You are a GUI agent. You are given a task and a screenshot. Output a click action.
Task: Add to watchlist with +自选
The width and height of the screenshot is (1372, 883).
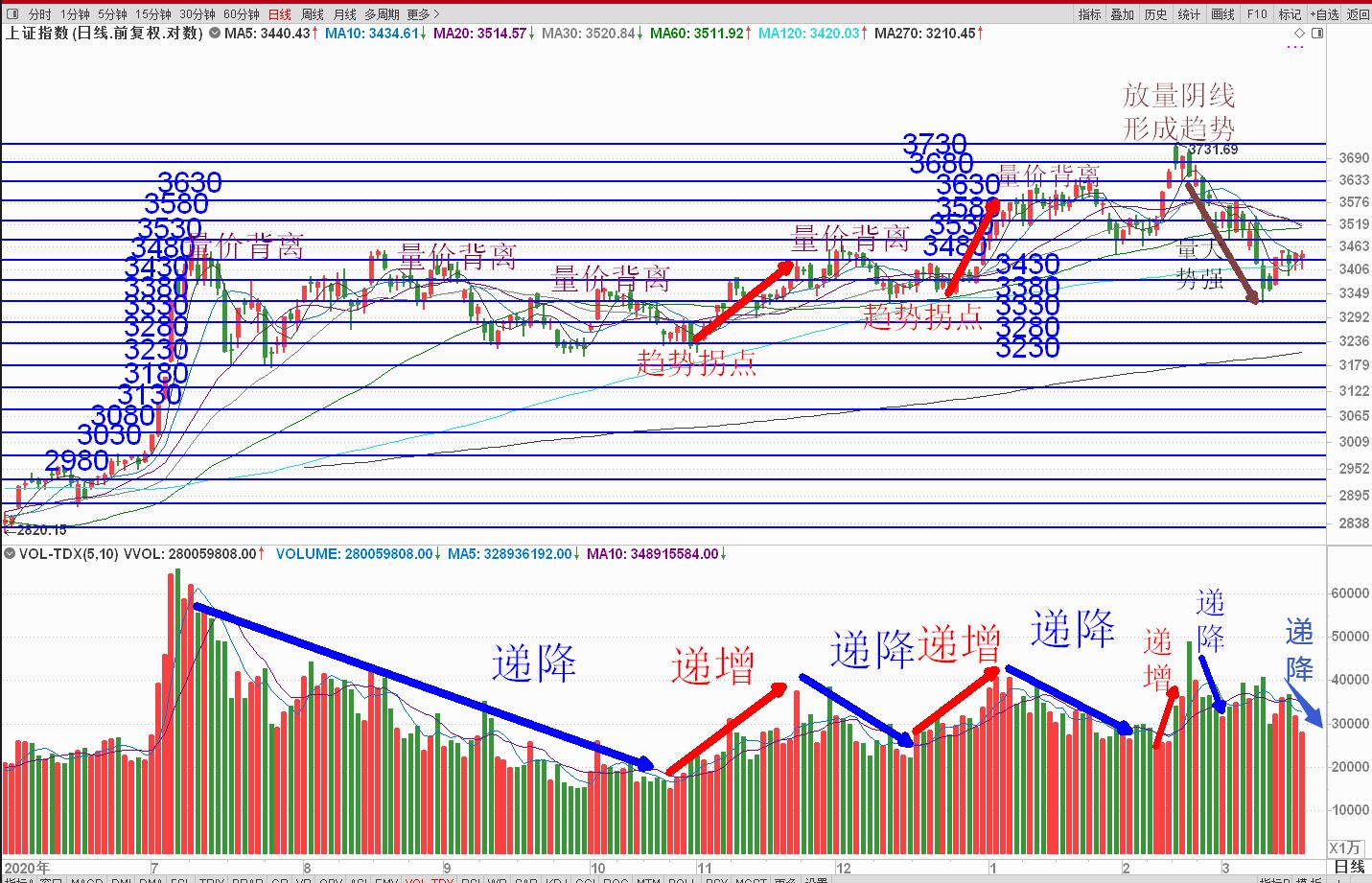point(1324,14)
